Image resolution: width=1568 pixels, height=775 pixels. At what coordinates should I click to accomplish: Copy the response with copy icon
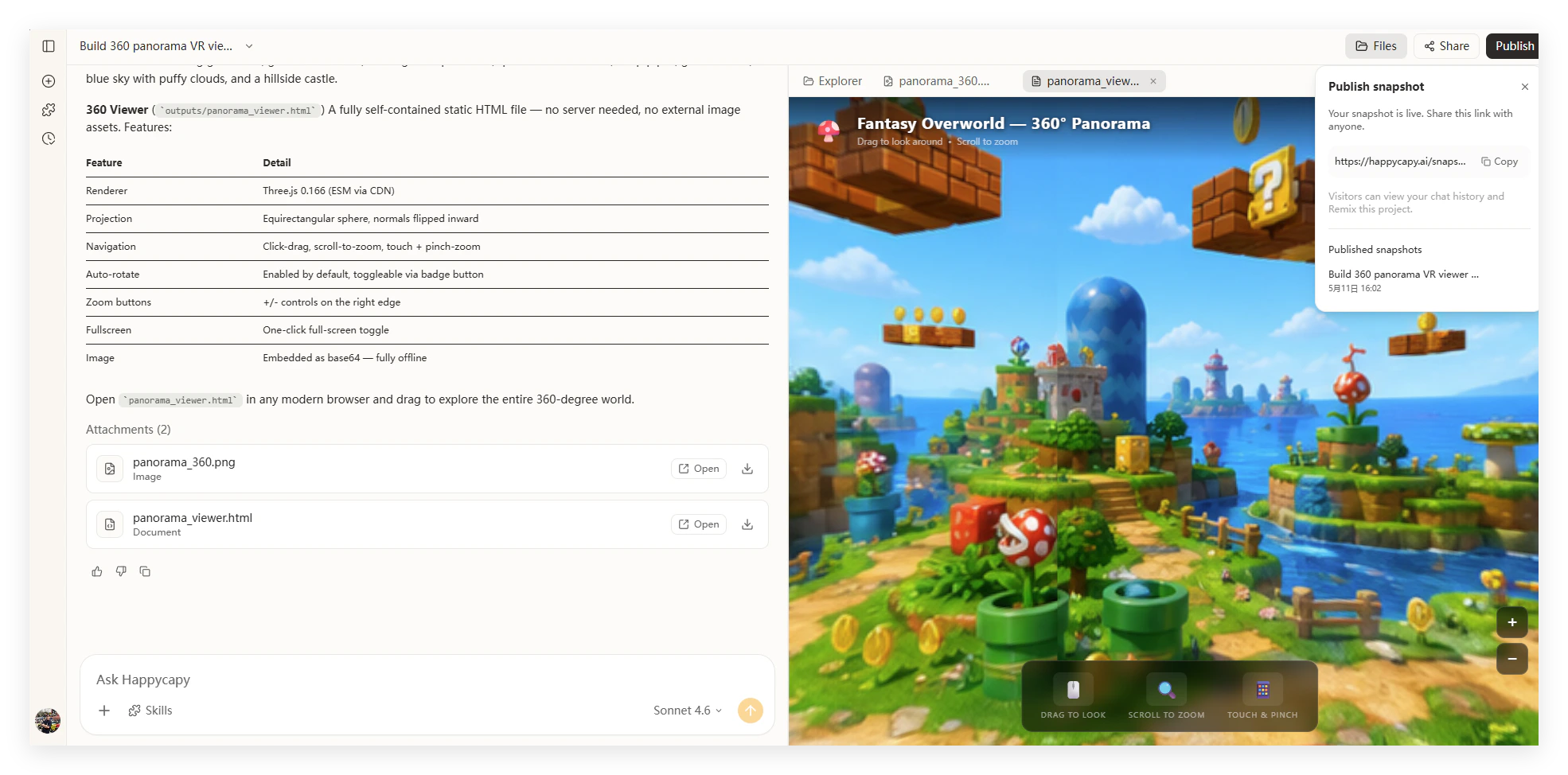coord(145,571)
